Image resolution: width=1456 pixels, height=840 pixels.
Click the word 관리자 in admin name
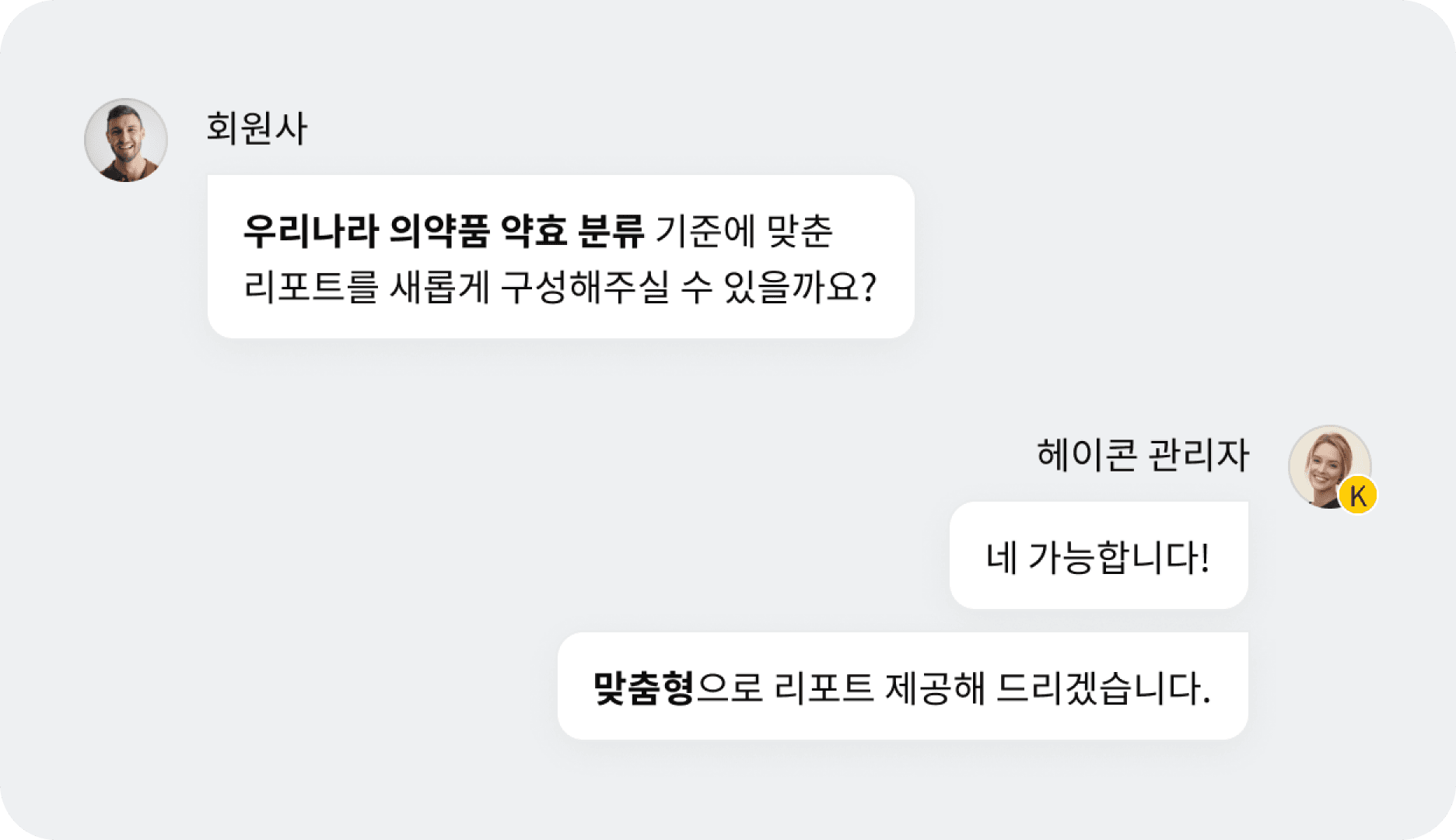(1199, 454)
